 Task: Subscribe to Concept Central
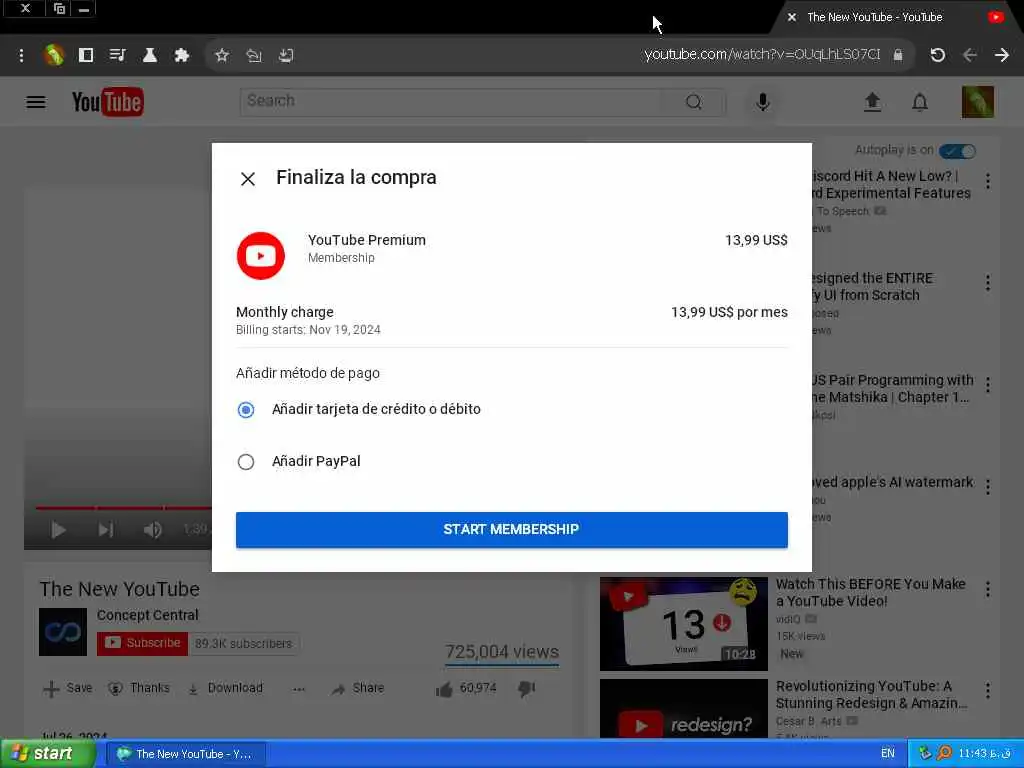(142, 643)
